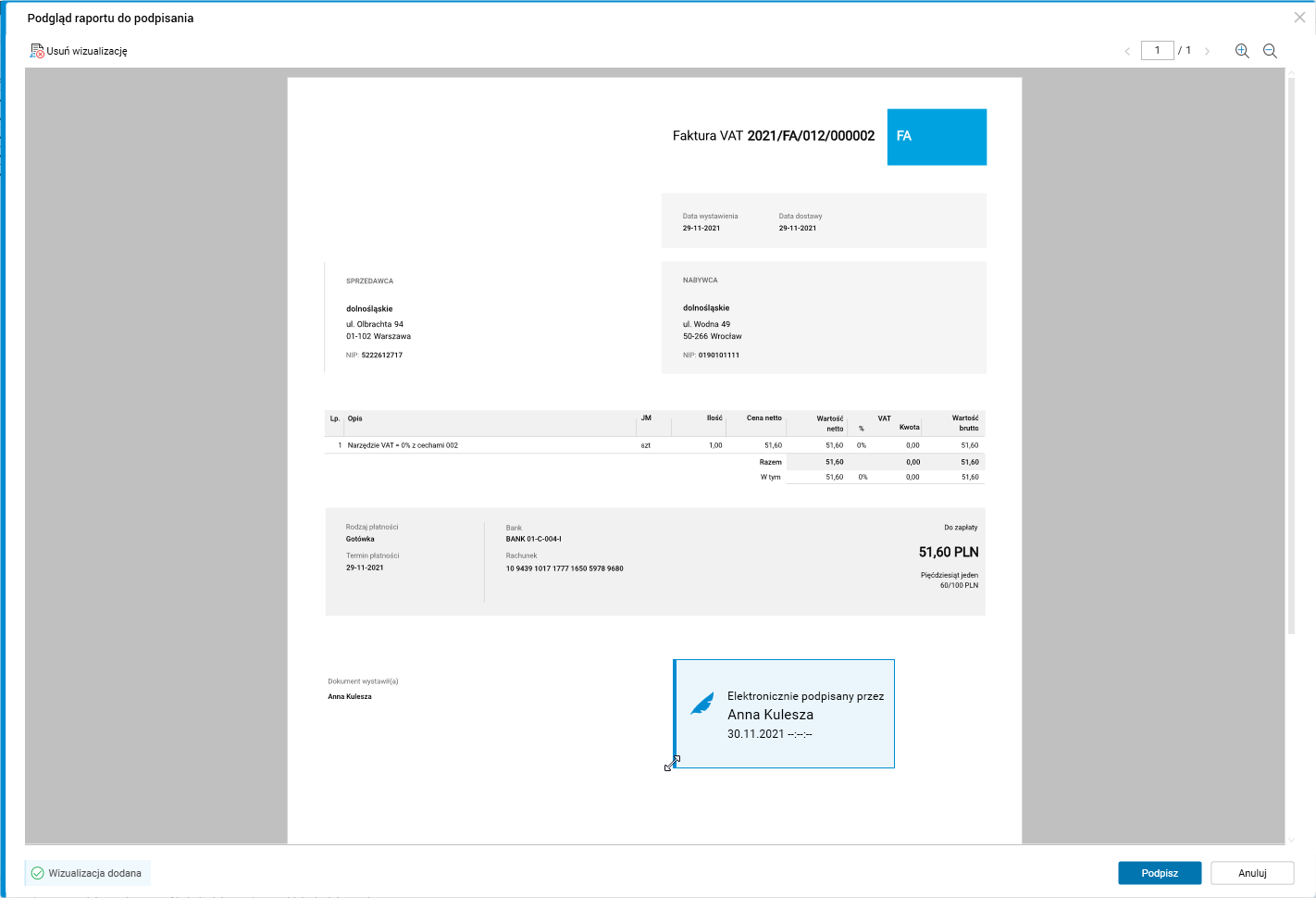The image size is (1316, 898).
Task: Click the Razem total row label
Action: pos(771,462)
